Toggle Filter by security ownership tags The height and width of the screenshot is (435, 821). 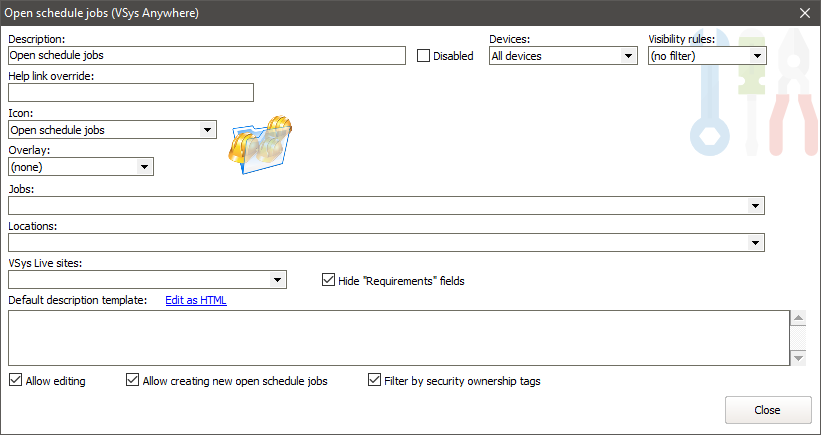coord(375,380)
